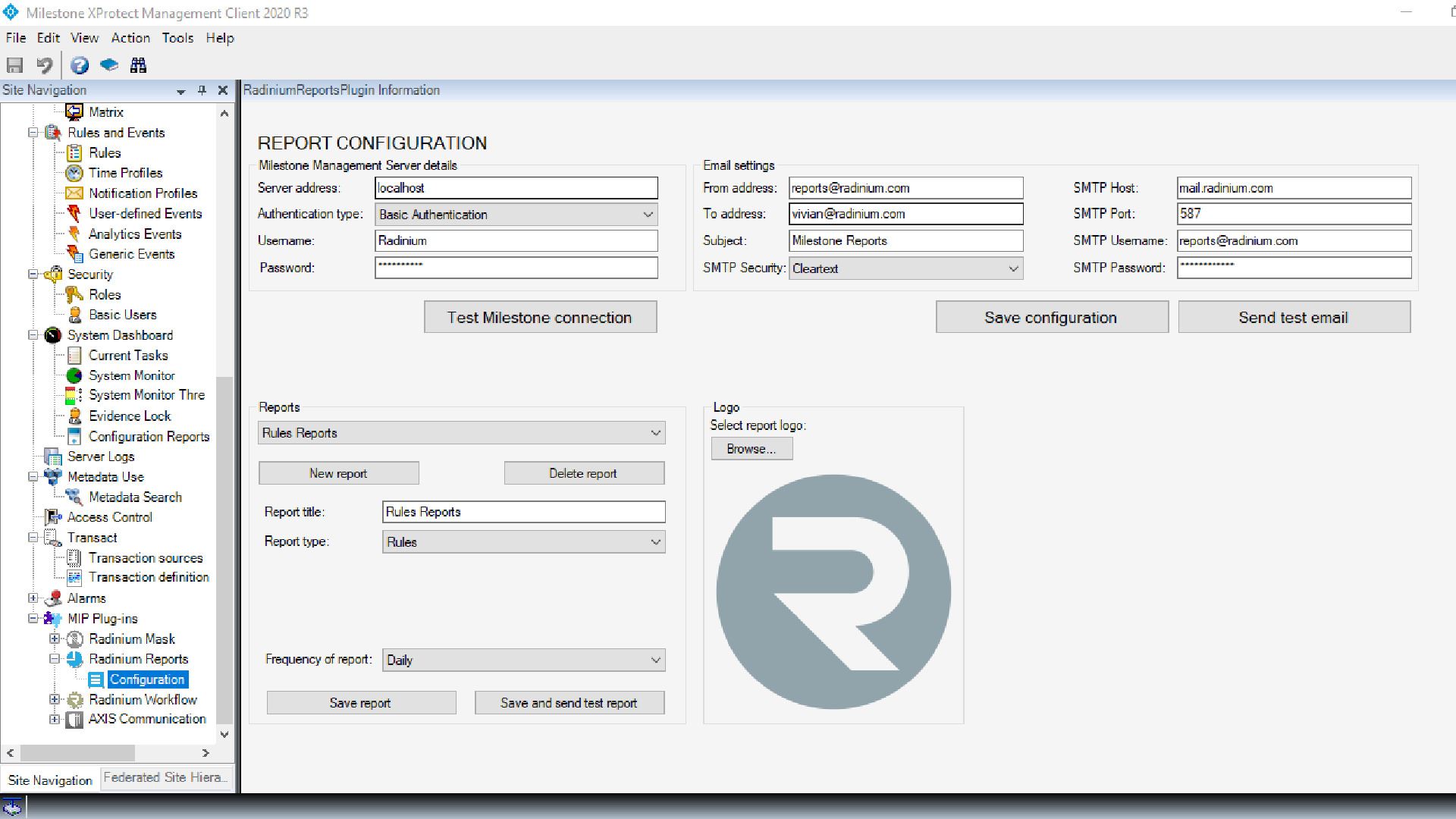Screen dimensions: 1456x819
Task: Pin the Site Navigation panel
Action: click(202, 90)
